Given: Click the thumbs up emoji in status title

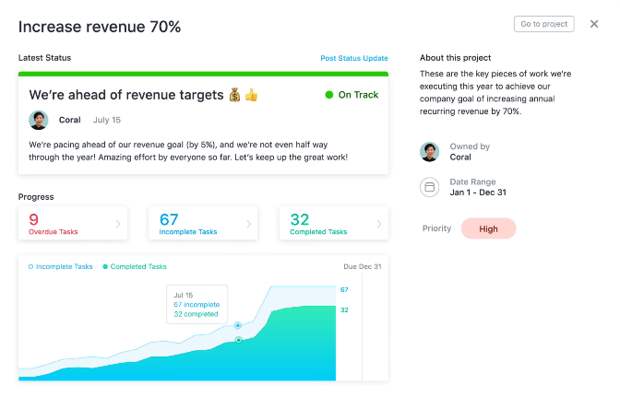Looking at the screenshot, I should click(251, 95).
